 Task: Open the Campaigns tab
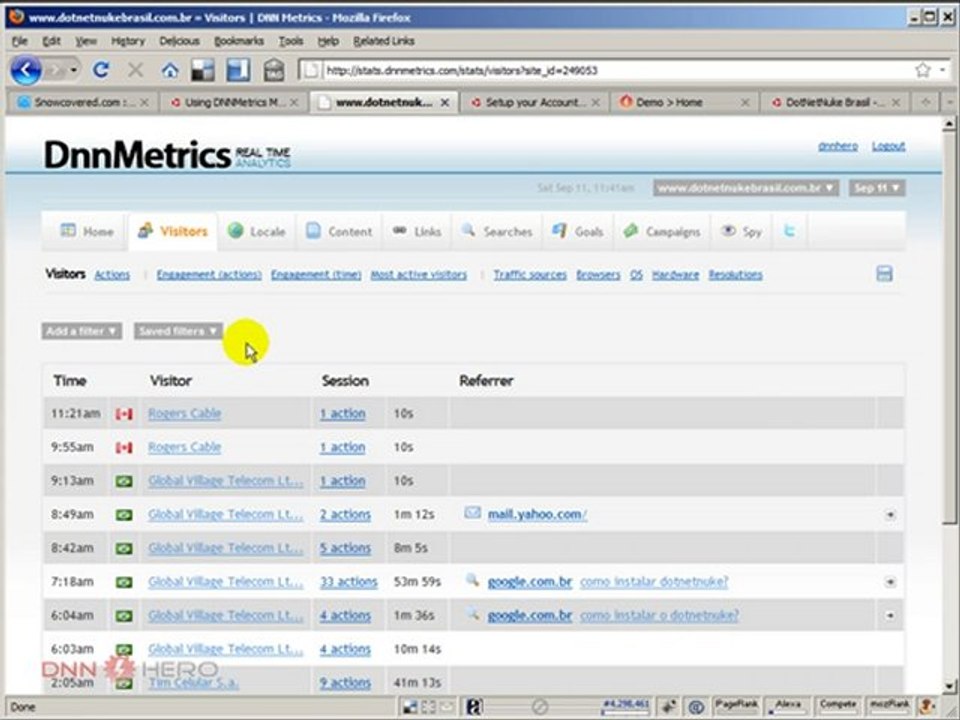tap(662, 231)
